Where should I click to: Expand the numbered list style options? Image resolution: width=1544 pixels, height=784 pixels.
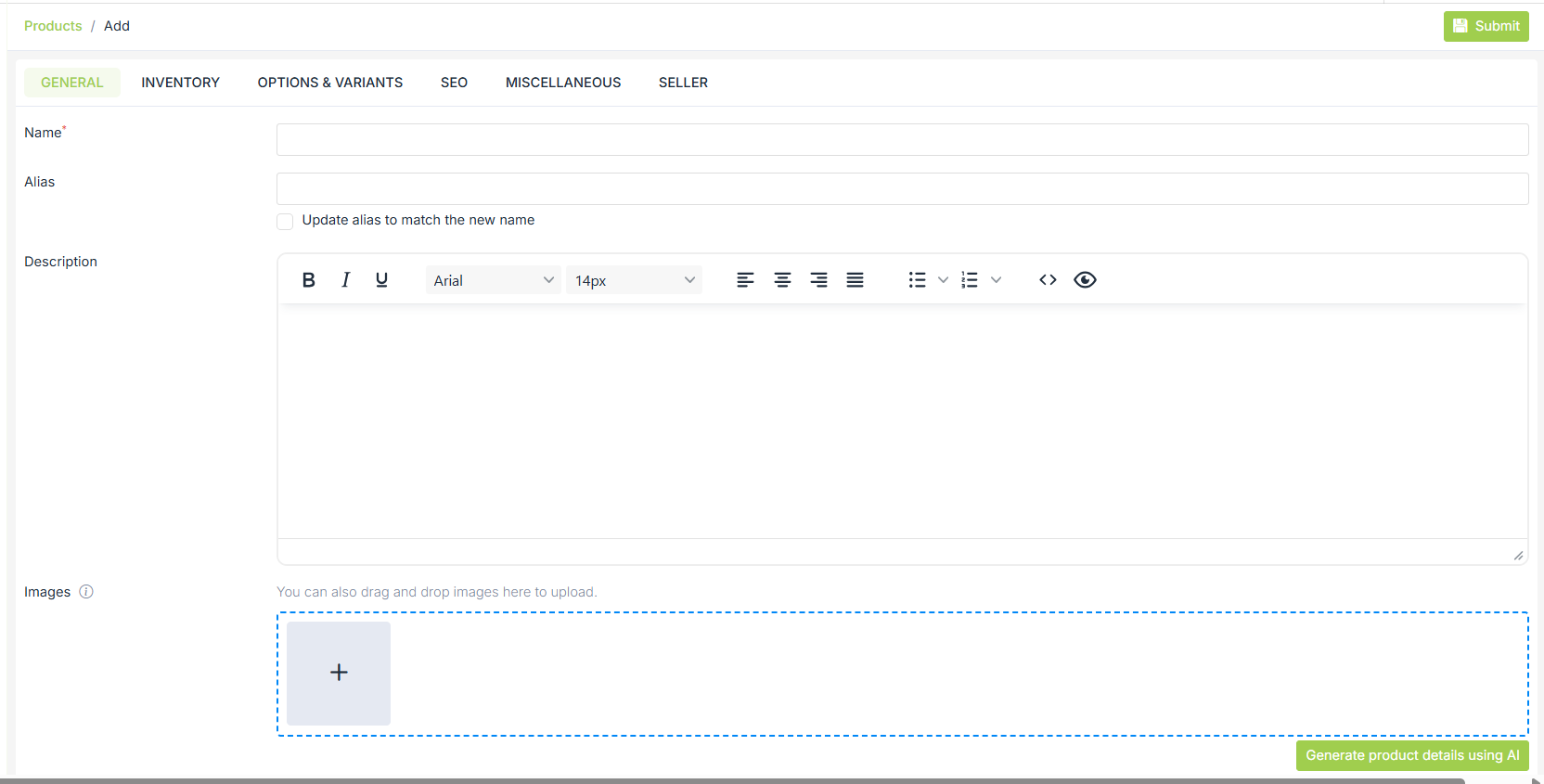[996, 280]
